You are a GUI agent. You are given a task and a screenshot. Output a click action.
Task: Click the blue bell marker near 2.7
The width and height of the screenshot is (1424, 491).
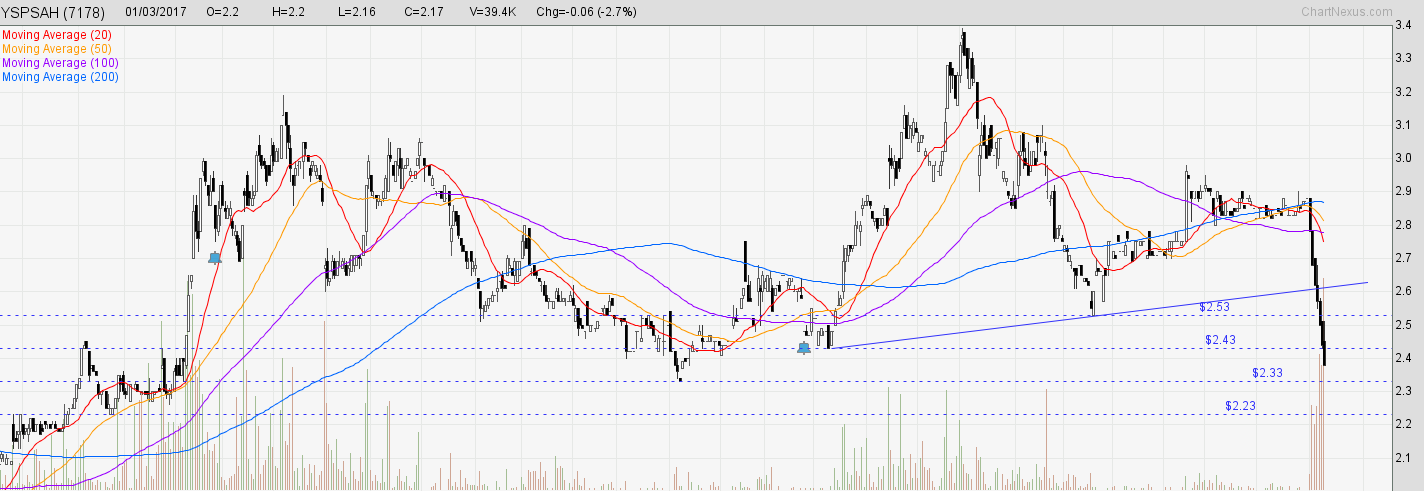click(214, 257)
